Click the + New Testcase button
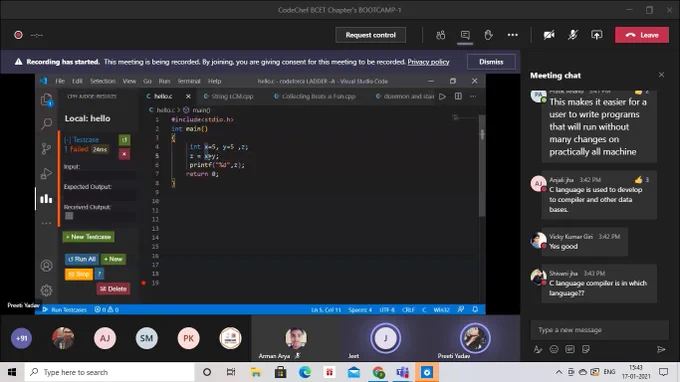 coord(88,237)
